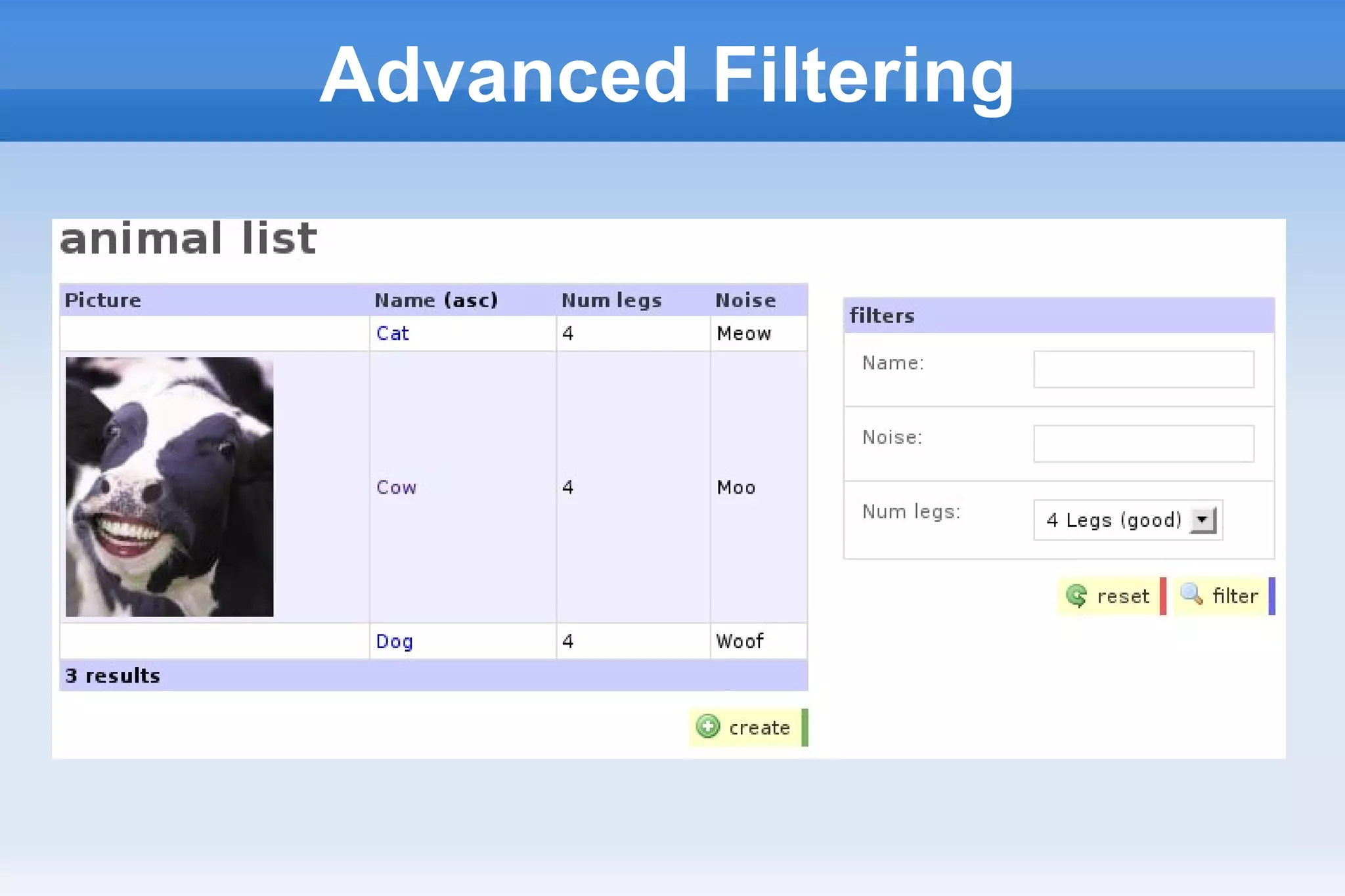Open the Dog animal link
Viewport: 1345px width, 896px height.
tap(394, 641)
